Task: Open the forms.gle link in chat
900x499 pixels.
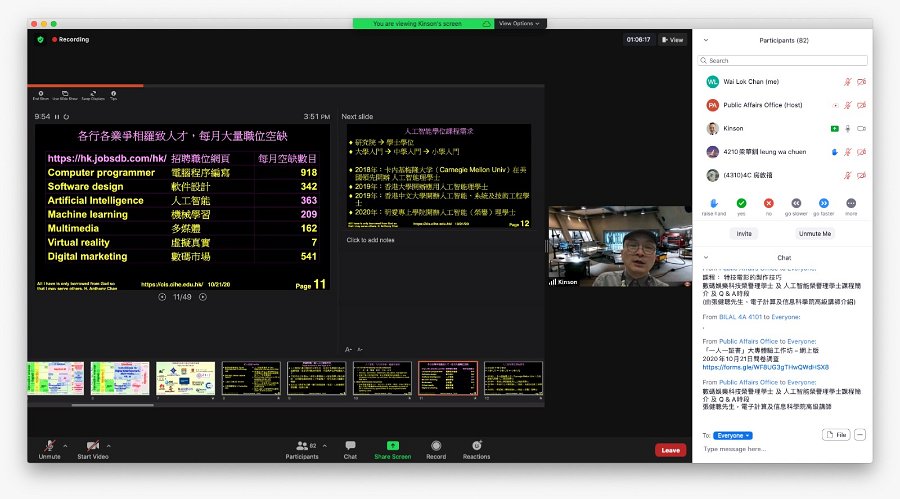Action: click(x=766, y=367)
